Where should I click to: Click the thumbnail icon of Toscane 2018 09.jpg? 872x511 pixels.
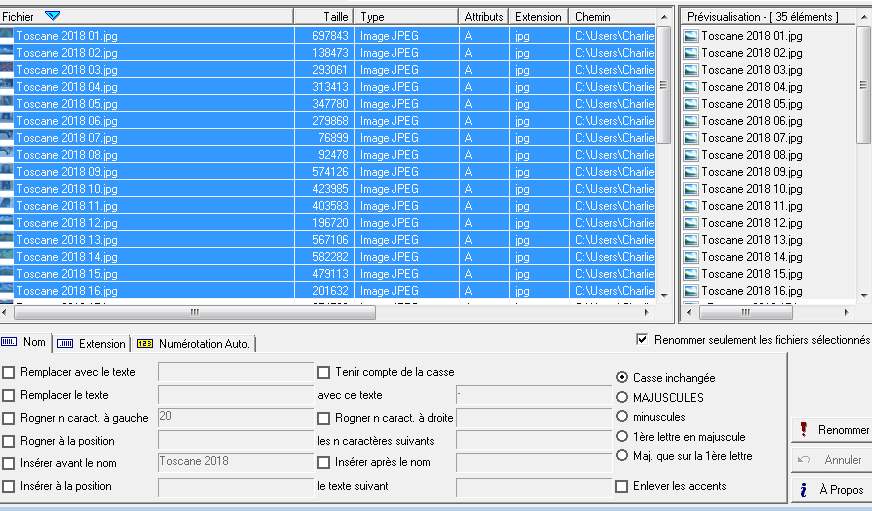pos(7,172)
